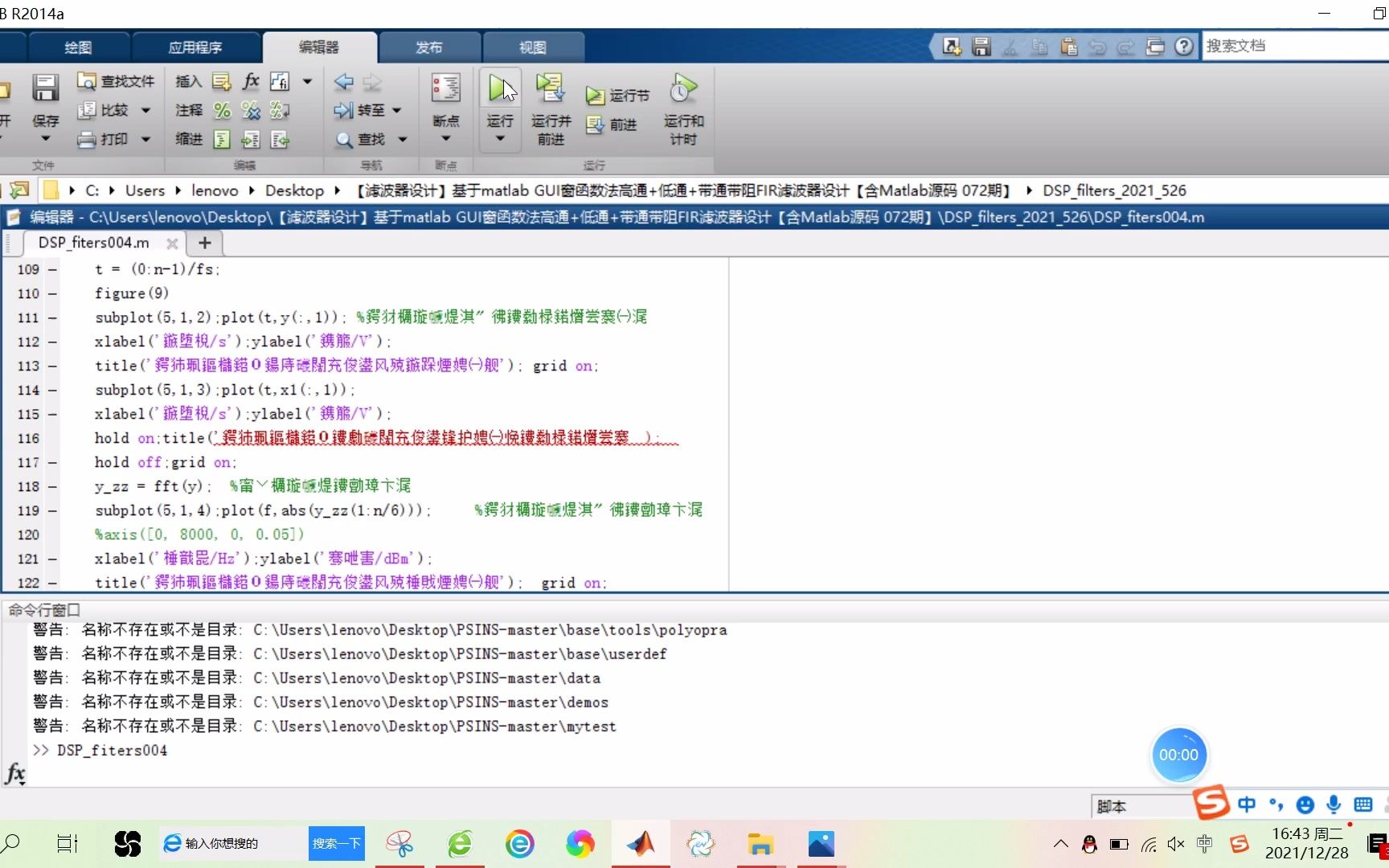Click the lenovo folder in address bar
Screen dimensions: 1389x868
click(215, 190)
